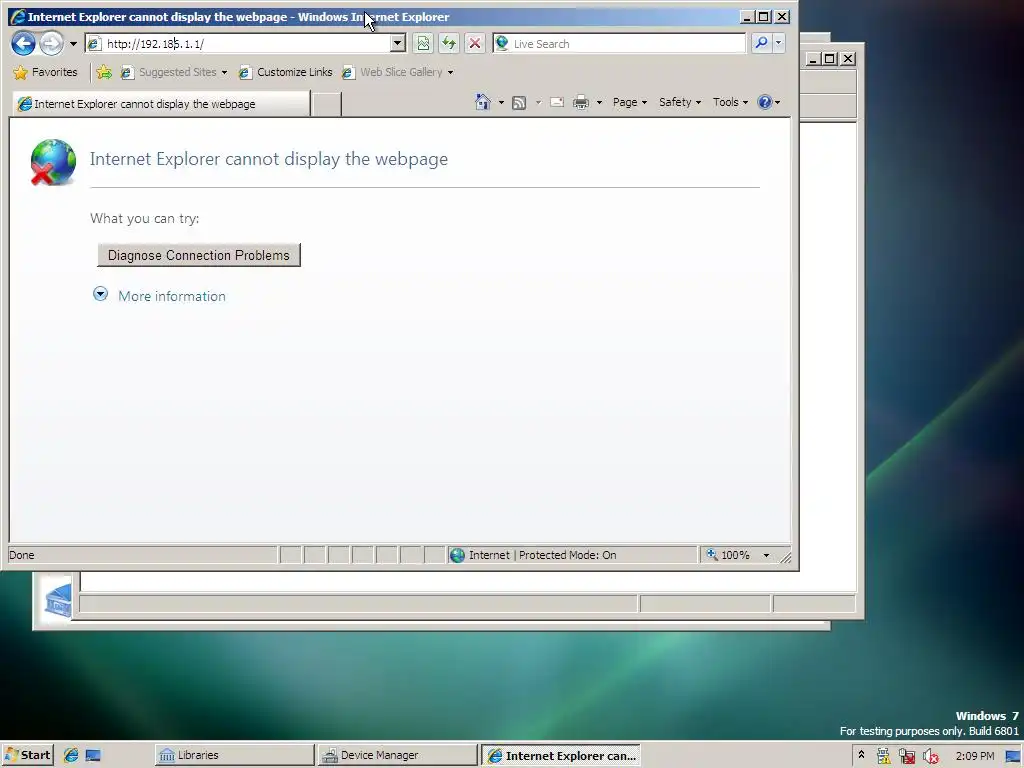This screenshot has height=768, width=1024.
Task: Expand the address bar URL history dropdown
Action: [398, 44]
